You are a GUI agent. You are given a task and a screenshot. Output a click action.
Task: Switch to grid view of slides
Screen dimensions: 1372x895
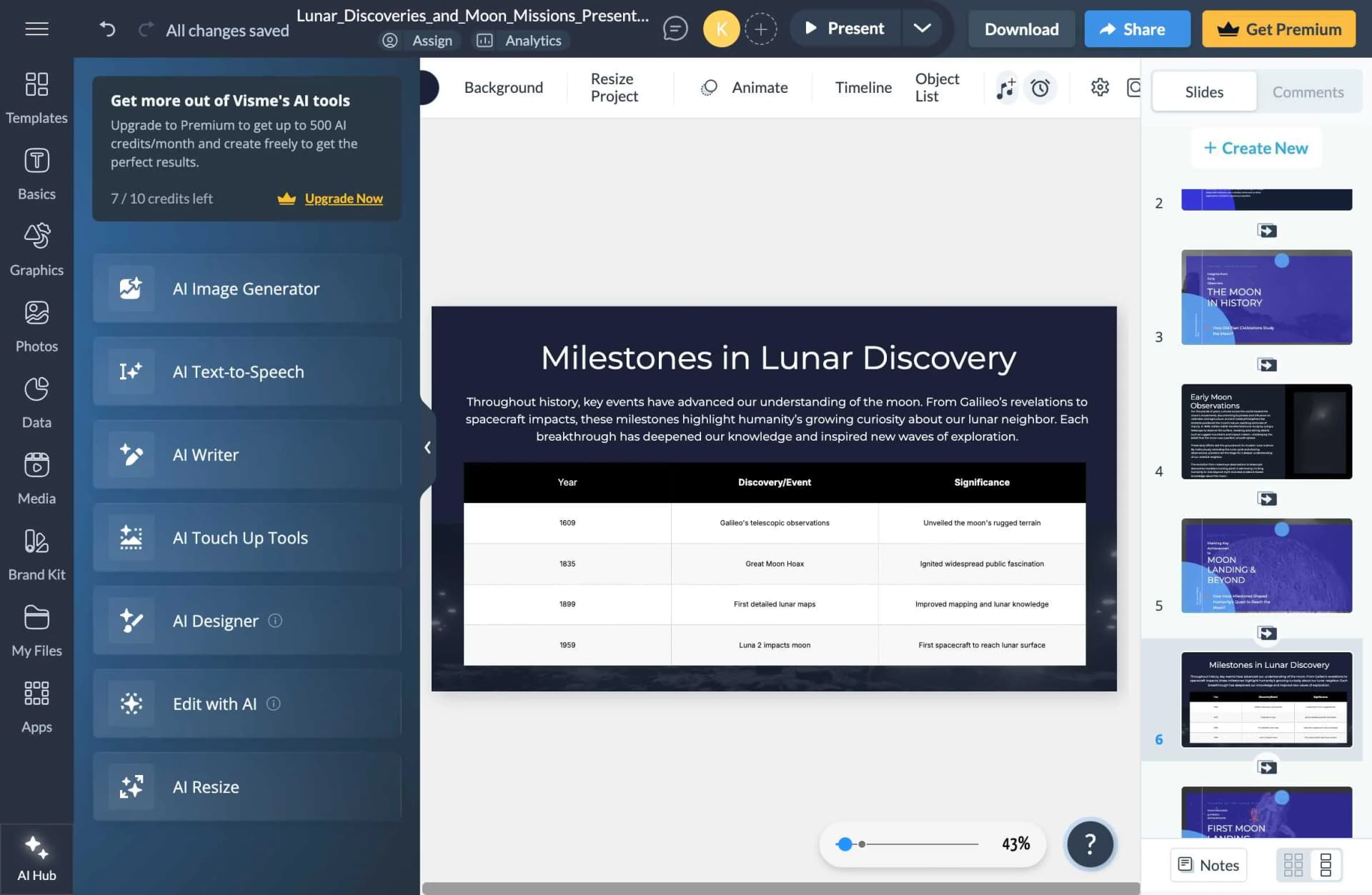pyautogui.click(x=1293, y=864)
